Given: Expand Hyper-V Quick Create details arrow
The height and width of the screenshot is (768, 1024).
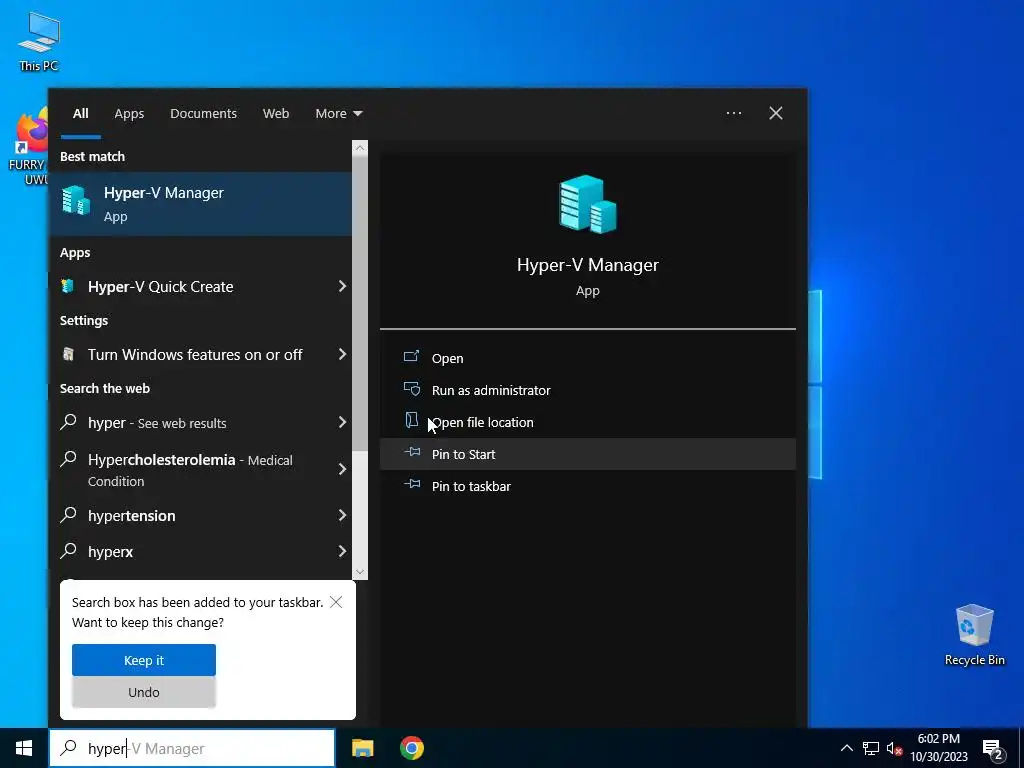Looking at the screenshot, I should (x=342, y=286).
